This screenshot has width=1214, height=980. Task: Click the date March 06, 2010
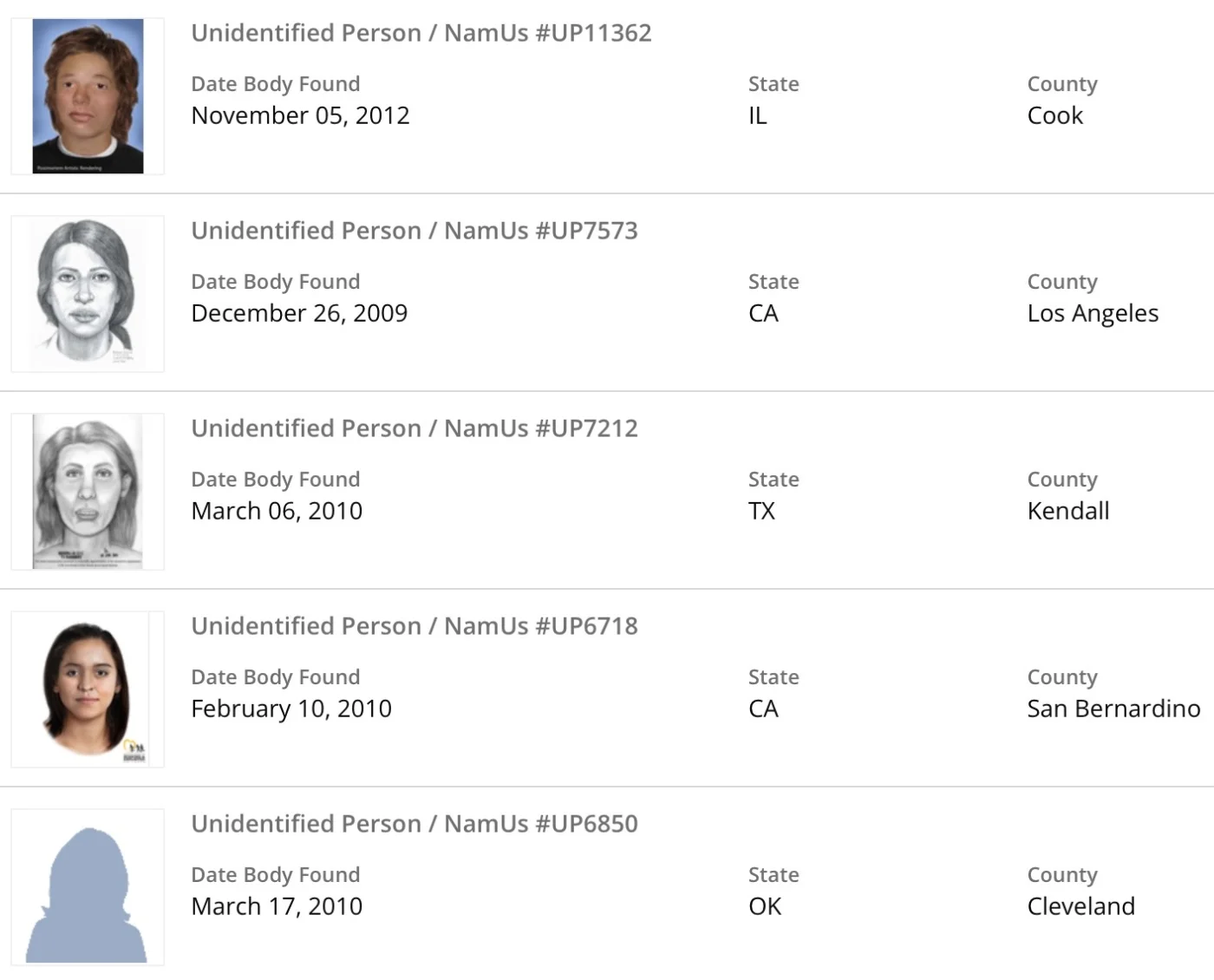(277, 511)
